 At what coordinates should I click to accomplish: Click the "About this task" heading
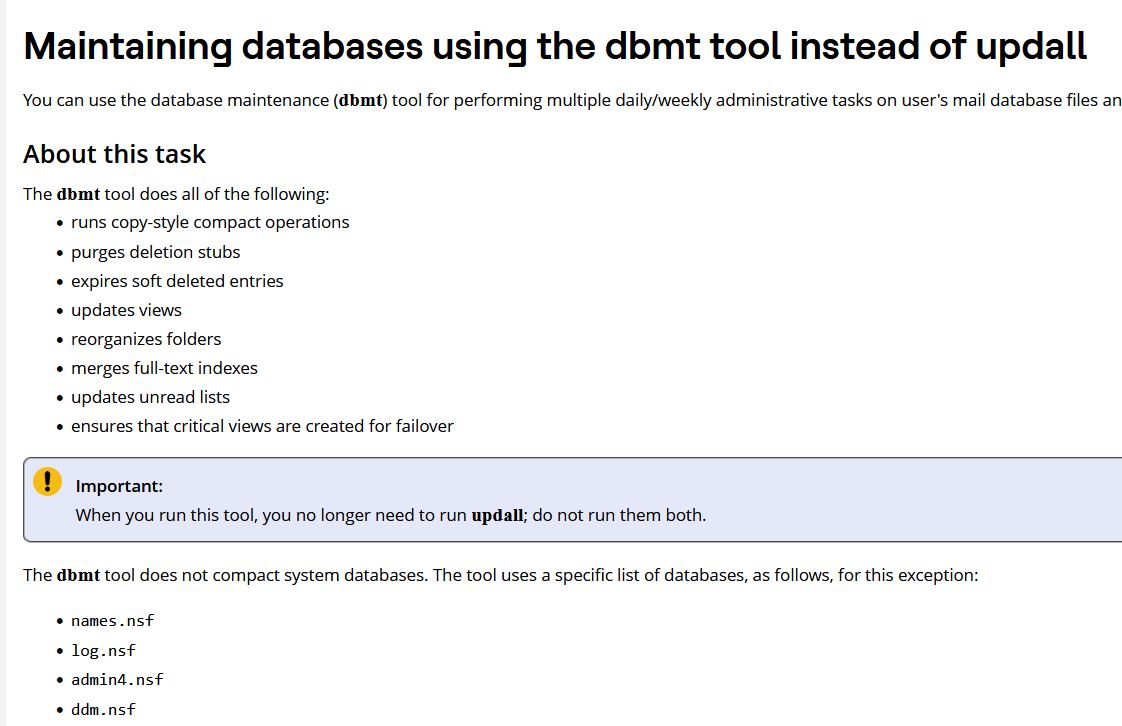point(114,154)
